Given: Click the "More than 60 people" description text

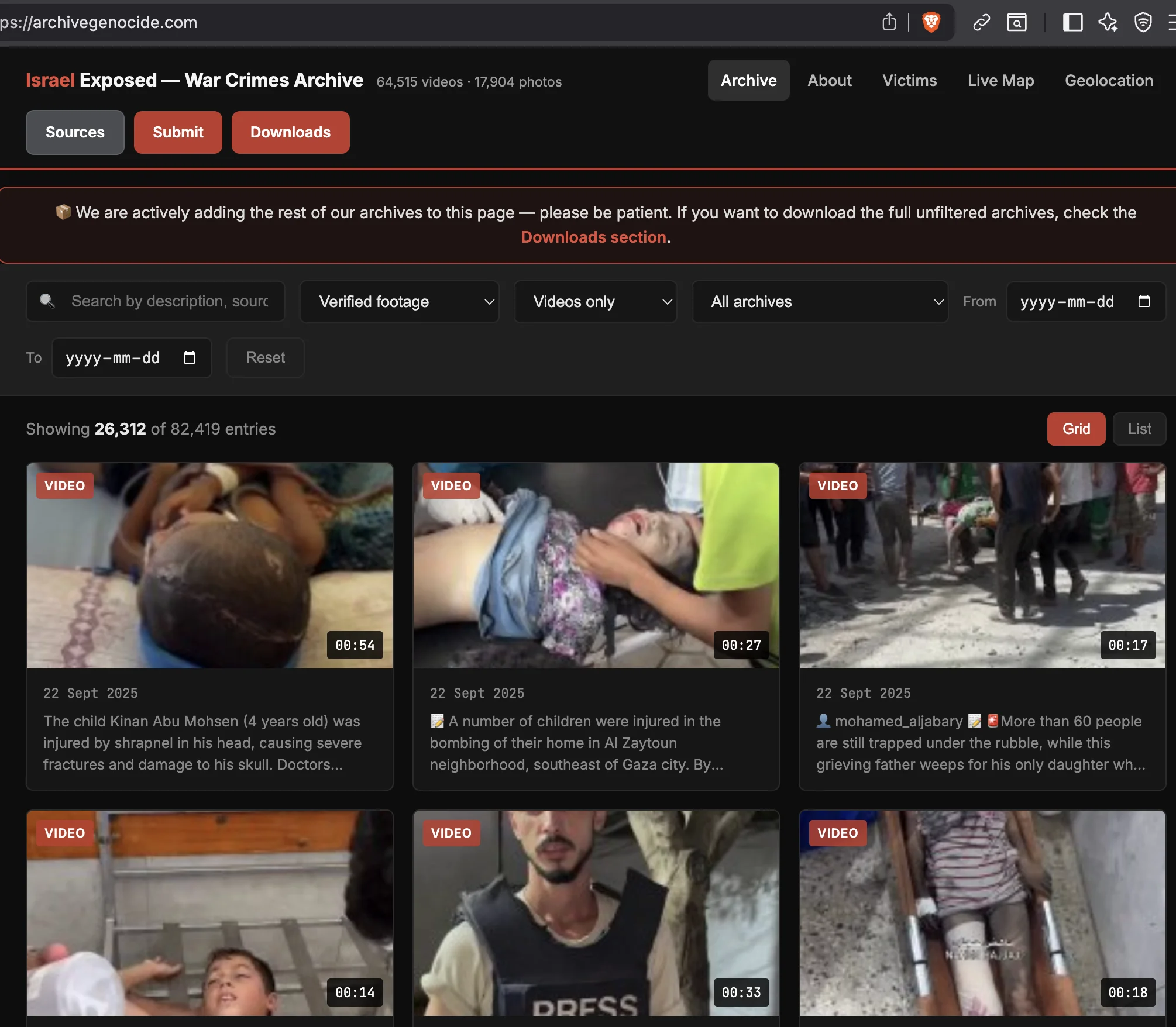Looking at the screenshot, I should coord(981,743).
